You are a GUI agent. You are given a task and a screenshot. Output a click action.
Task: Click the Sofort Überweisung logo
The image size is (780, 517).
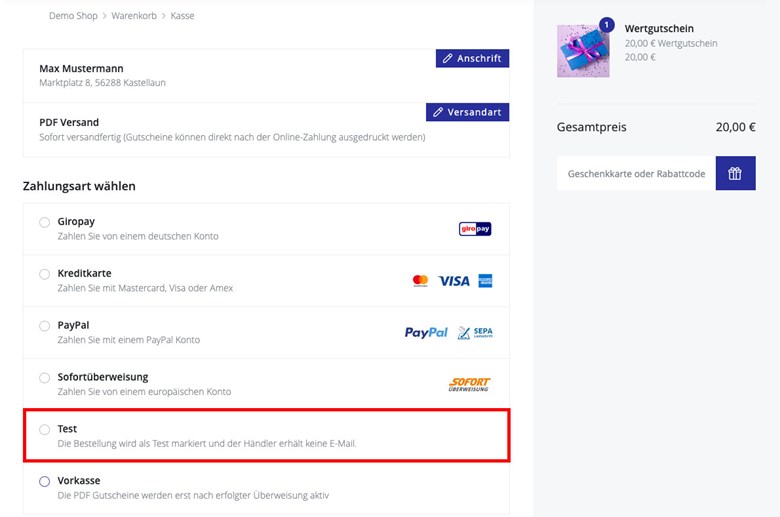pyautogui.click(x=469, y=384)
